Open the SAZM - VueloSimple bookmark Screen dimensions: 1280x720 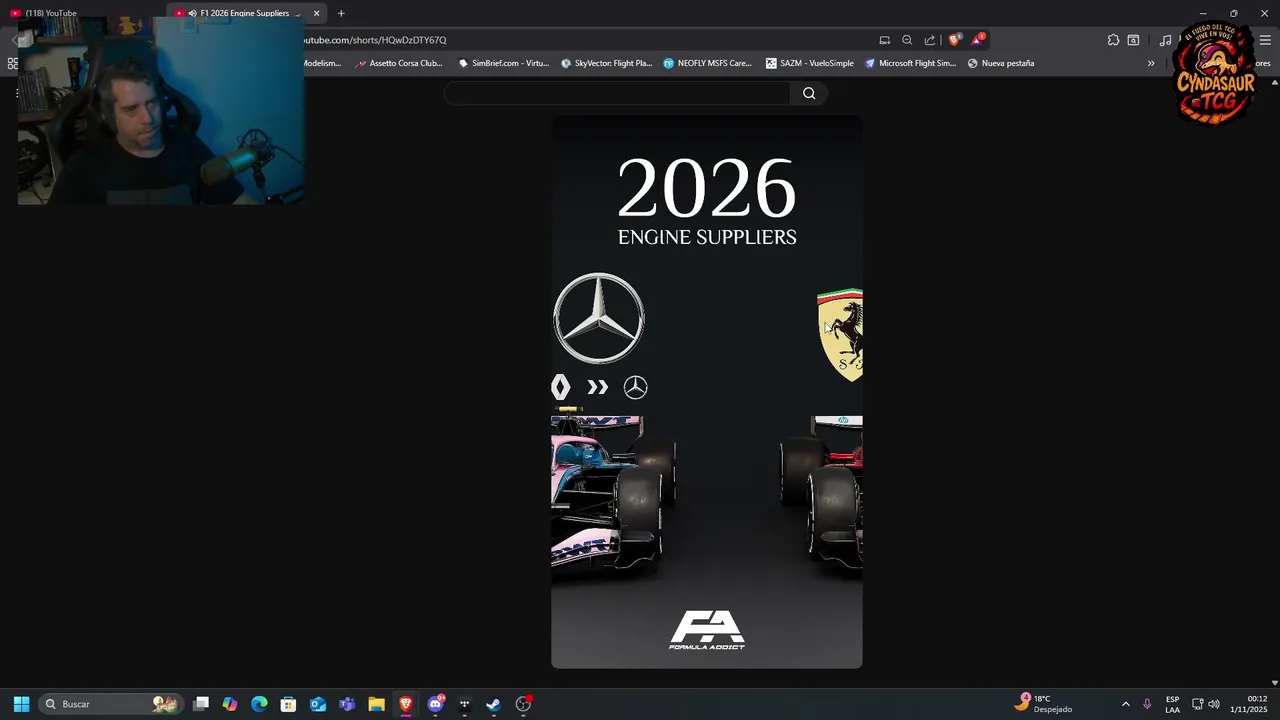[810, 63]
